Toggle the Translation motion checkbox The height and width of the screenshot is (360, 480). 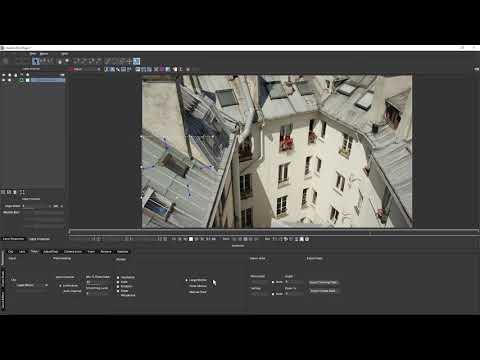click(x=118, y=277)
